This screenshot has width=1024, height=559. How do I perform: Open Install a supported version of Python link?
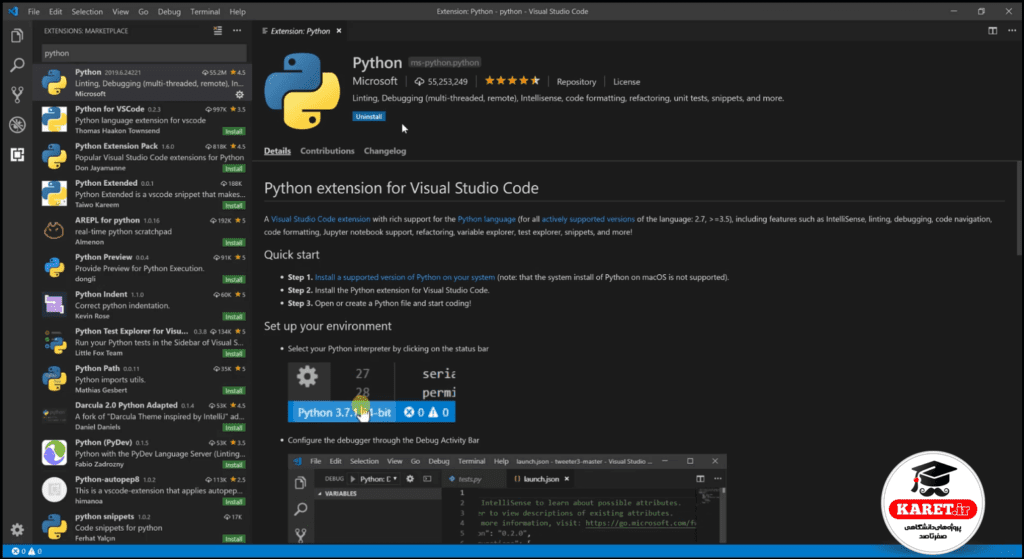click(x=405, y=277)
